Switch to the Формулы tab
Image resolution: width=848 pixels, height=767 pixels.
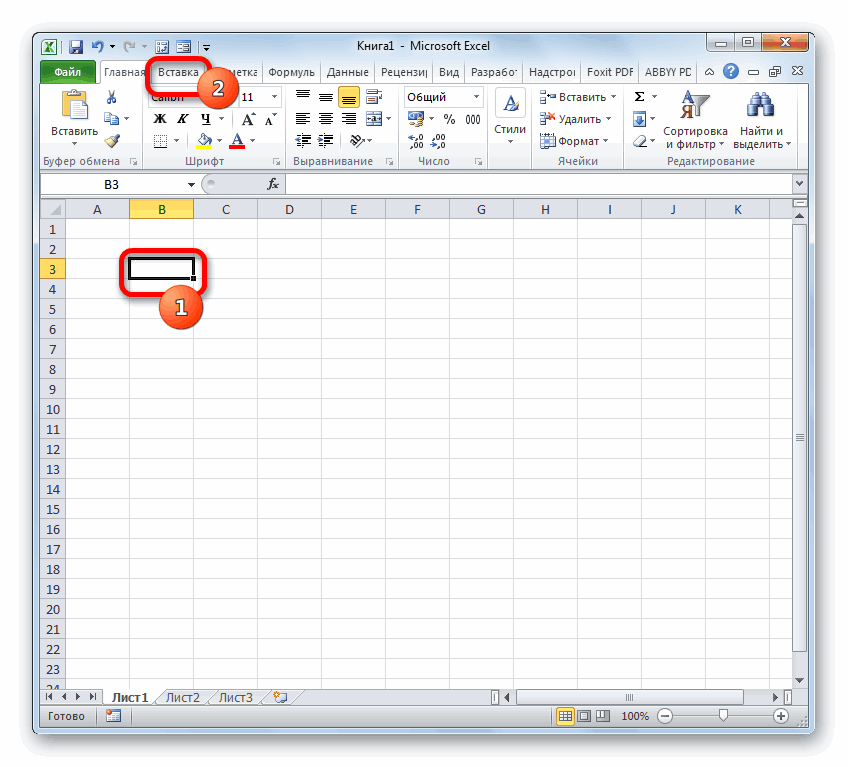(291, 72)
